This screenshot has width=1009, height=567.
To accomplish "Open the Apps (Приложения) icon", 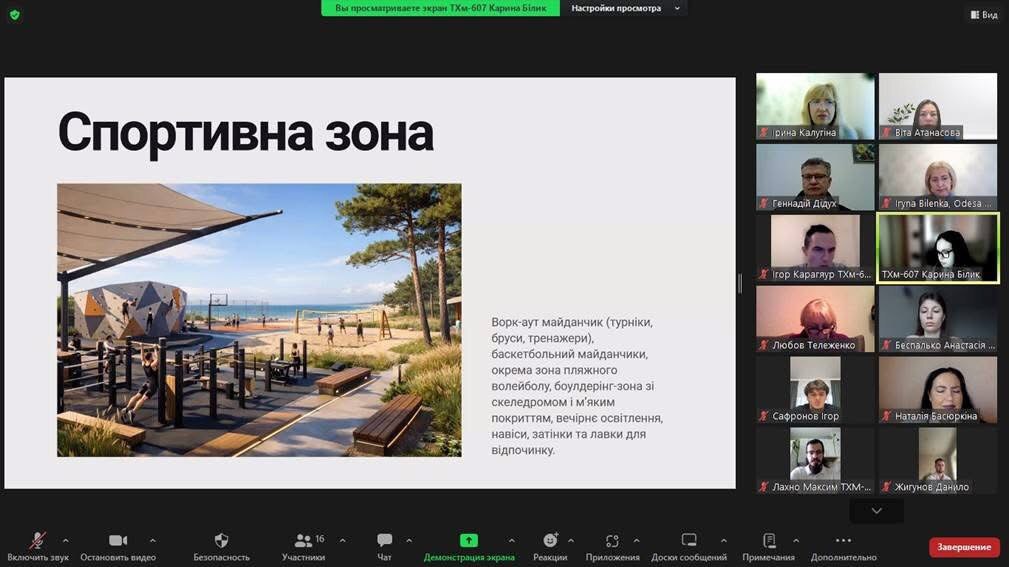I will tap(612, 541).
